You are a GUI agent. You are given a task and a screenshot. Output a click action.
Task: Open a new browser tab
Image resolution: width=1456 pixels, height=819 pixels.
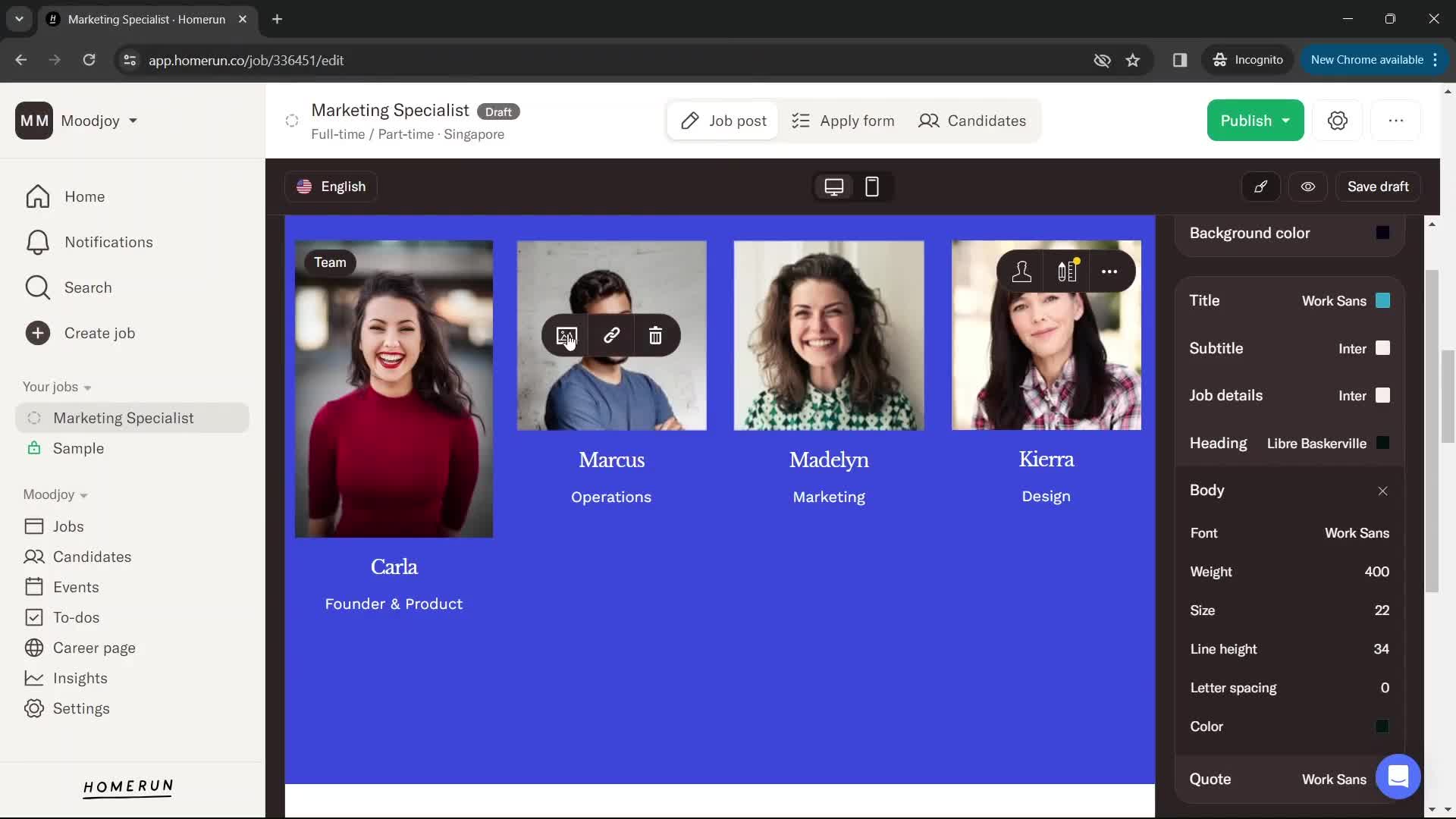click(278, 19)
